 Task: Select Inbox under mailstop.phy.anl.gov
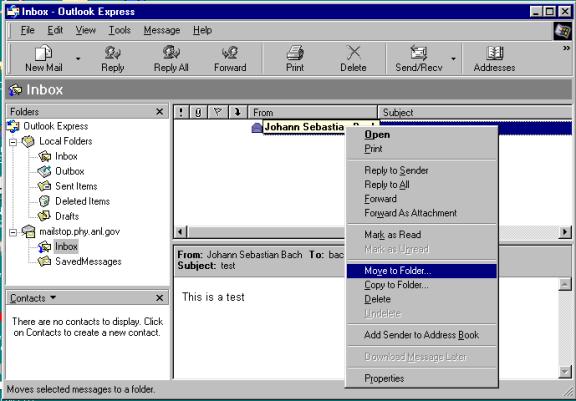tap(66, 246)
